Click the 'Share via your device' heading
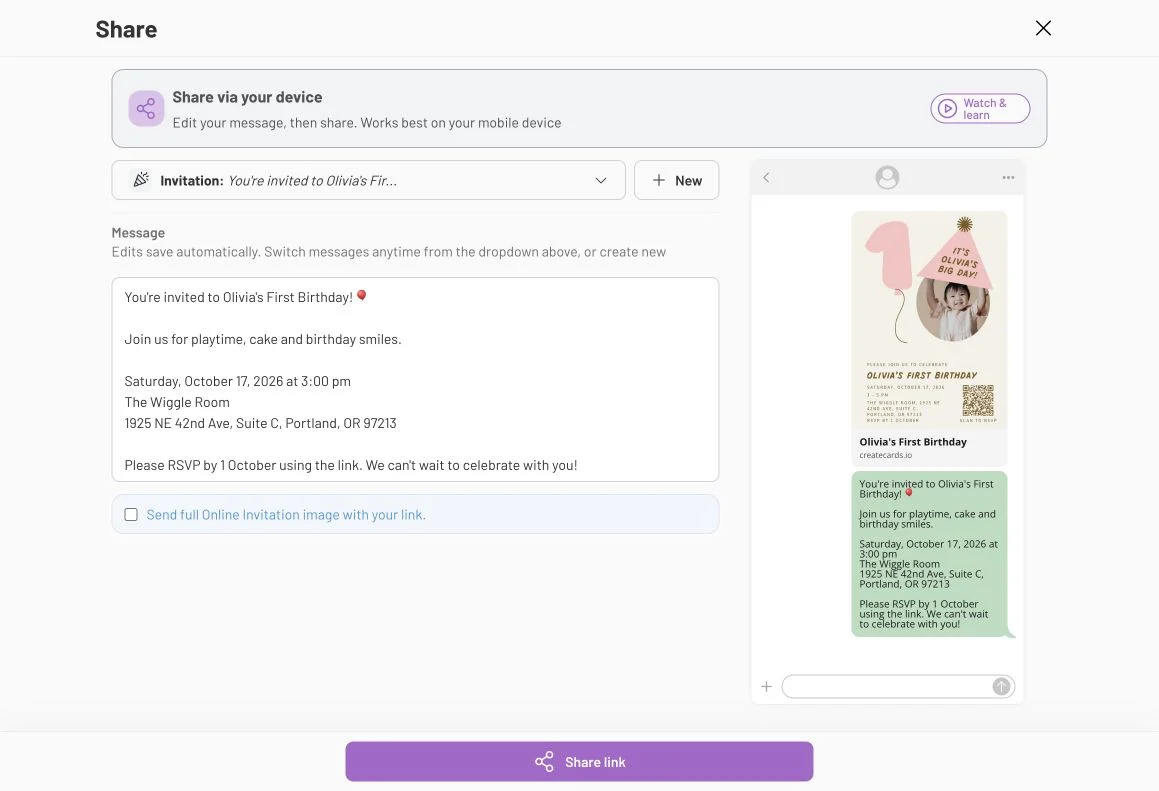 click(247, 98)
